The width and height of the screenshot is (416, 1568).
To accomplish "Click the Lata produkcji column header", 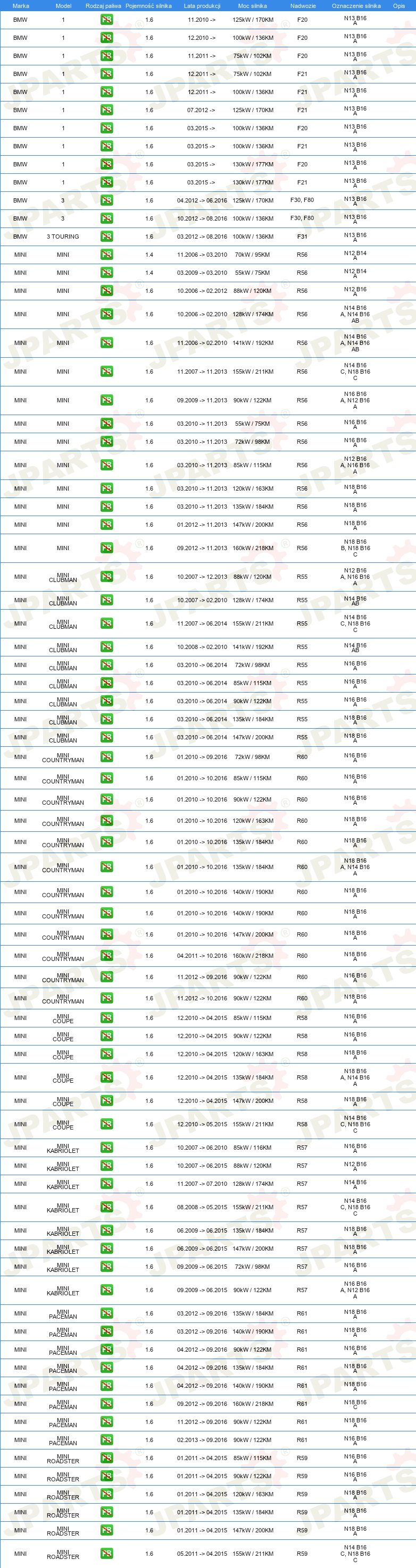I will (202, 6).
